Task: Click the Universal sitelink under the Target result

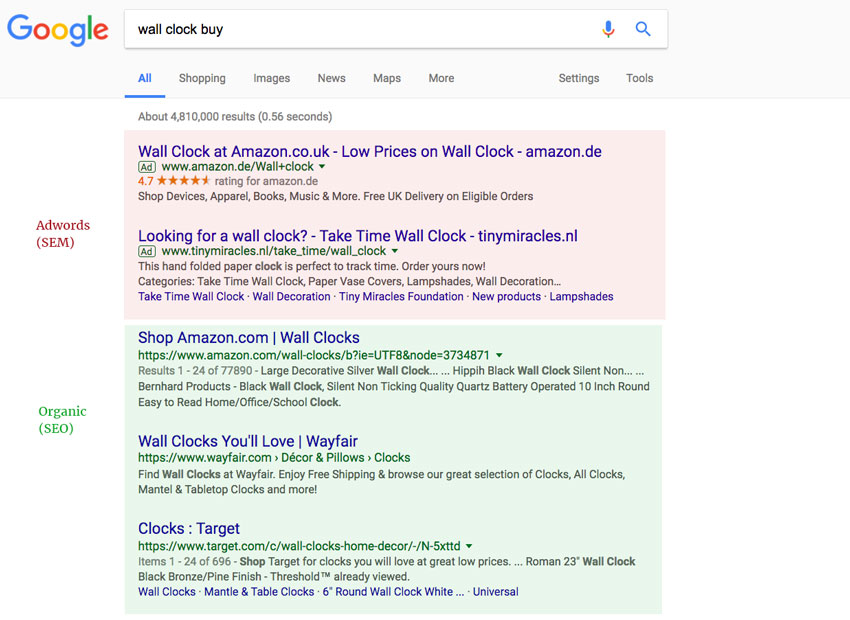Action: pos(496,591)
